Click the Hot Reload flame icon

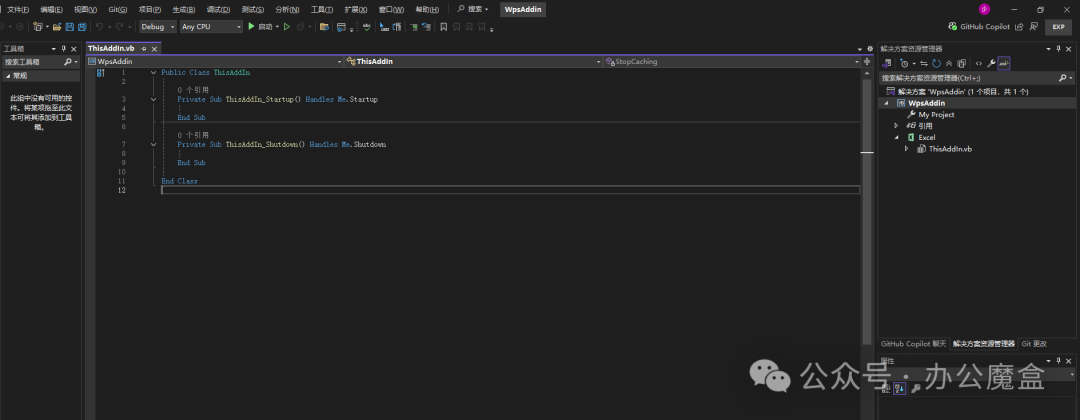point(300,27)
